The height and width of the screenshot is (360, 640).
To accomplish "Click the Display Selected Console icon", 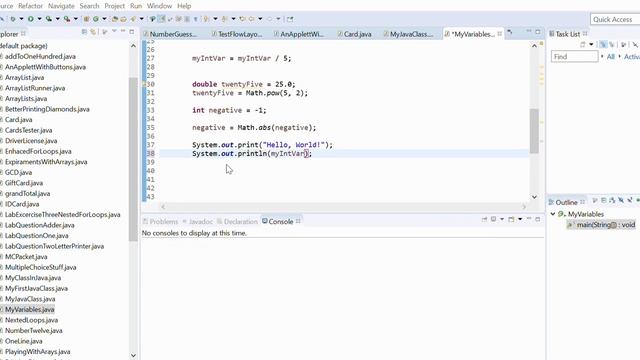I will tap(493, 219).
